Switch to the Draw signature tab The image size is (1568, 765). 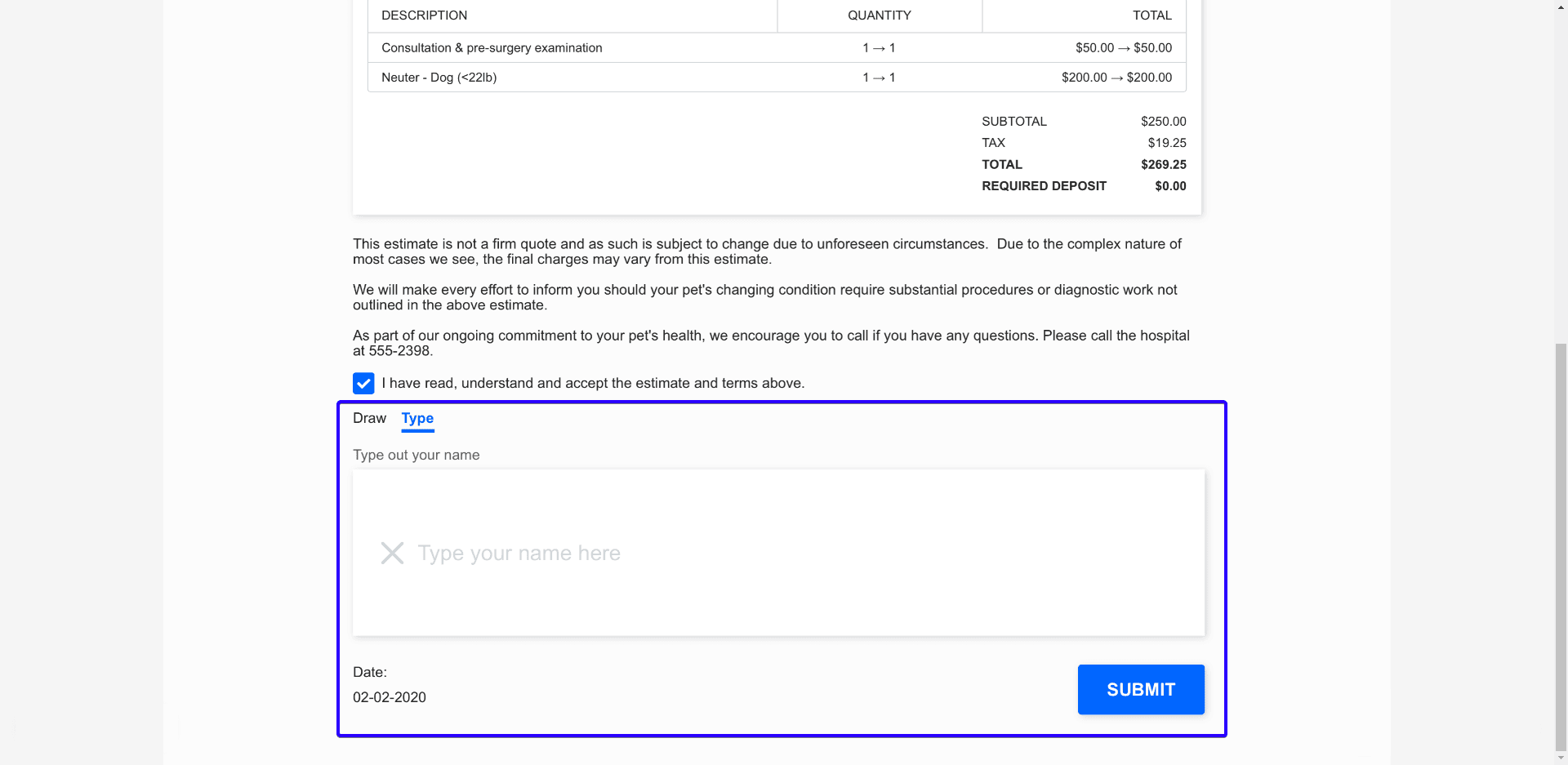[369, 418]
